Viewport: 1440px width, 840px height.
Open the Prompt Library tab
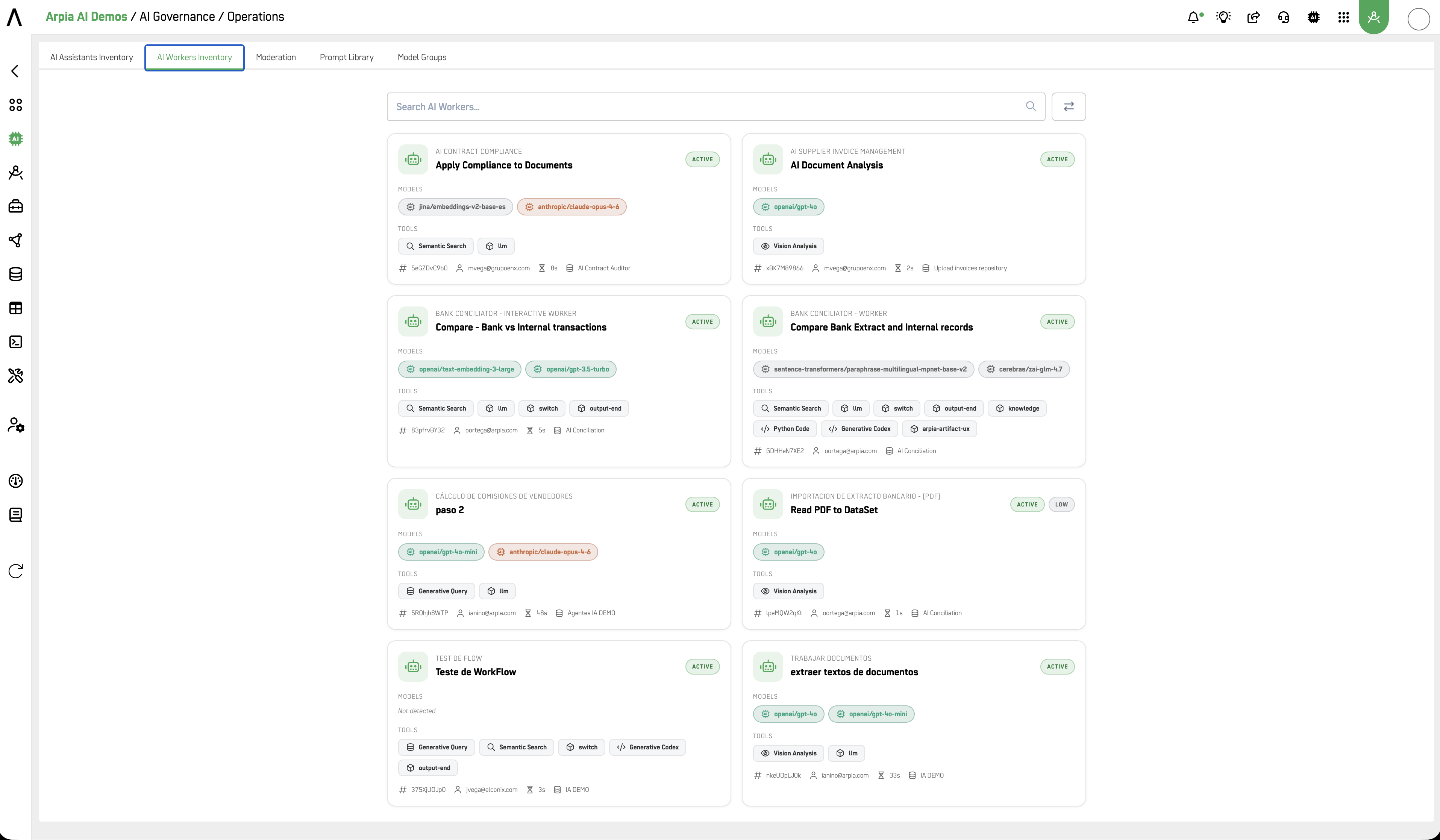pos(346,57)
